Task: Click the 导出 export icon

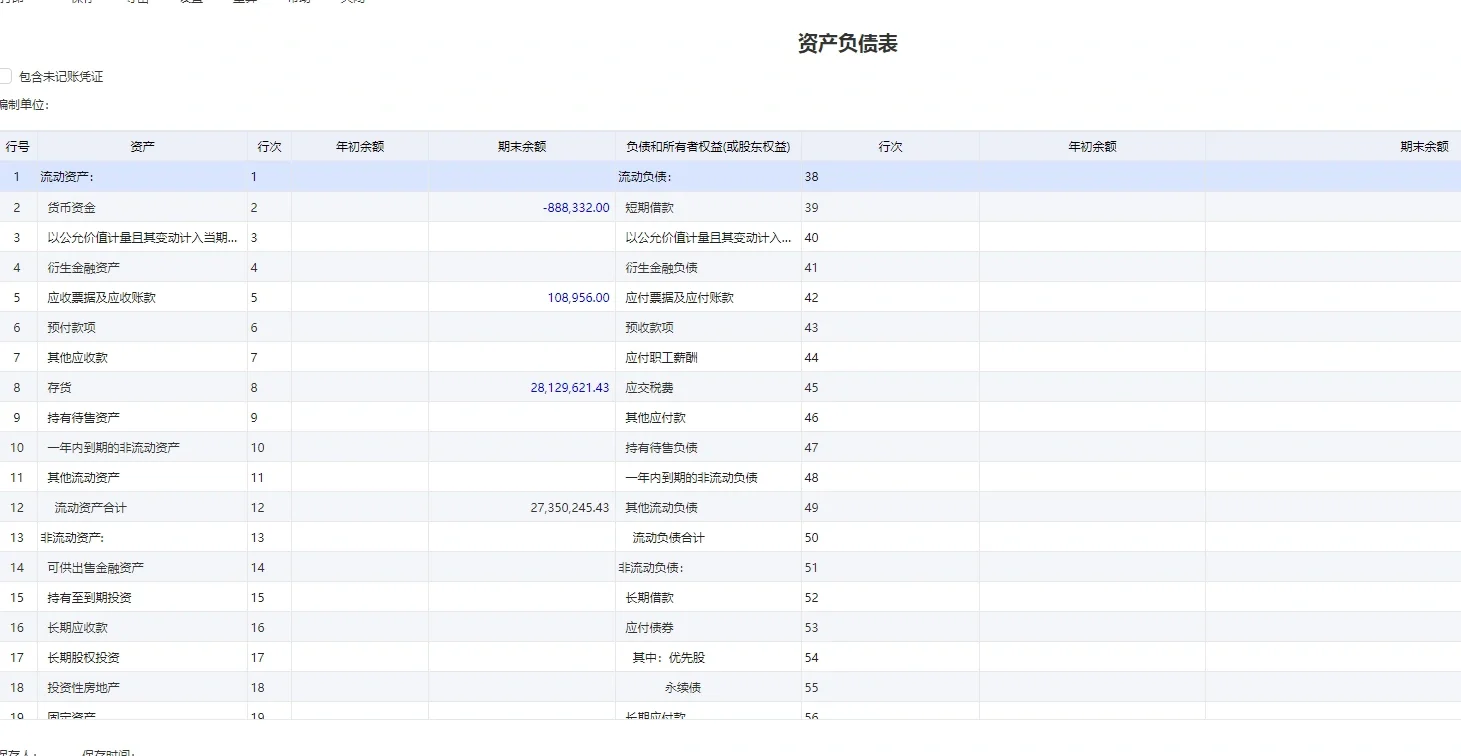Action: click(138, 3)
